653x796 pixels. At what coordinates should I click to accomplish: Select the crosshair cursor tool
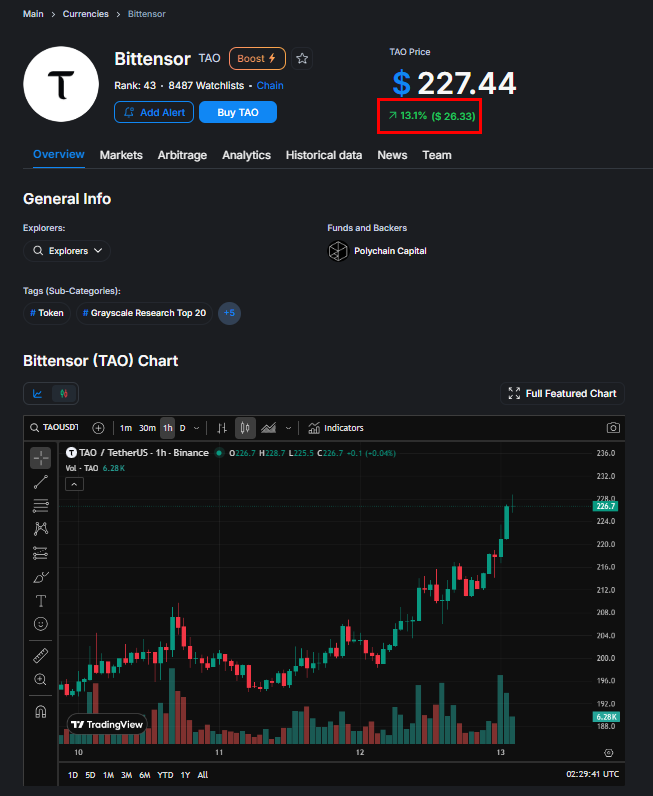coord(41,458)
